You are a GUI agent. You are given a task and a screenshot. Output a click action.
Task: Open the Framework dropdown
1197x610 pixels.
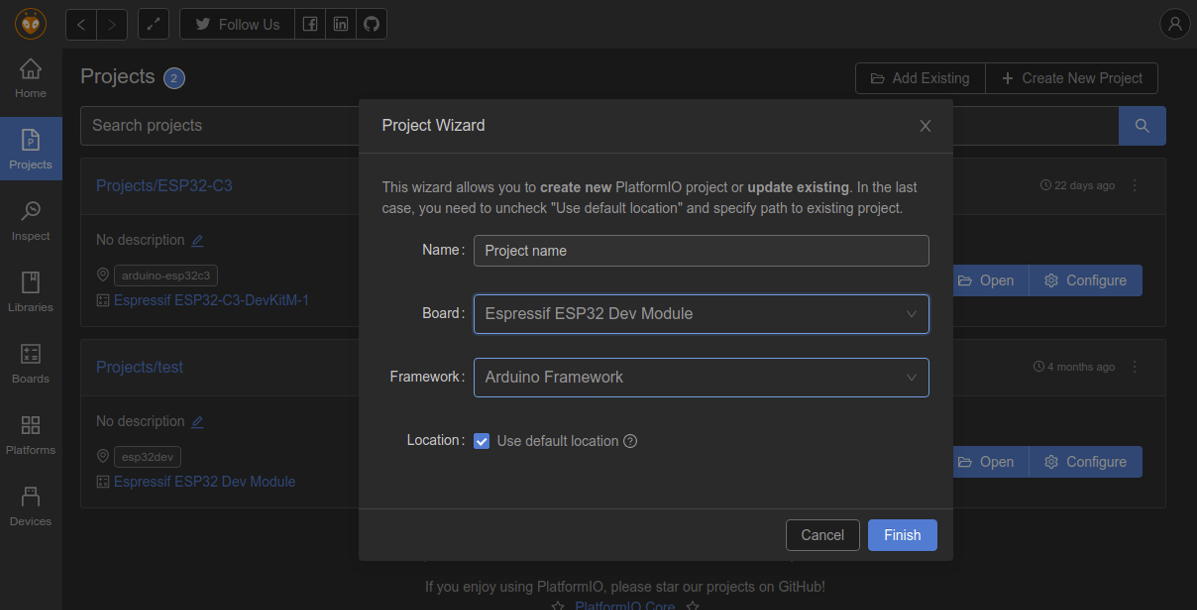coord(702,377)
